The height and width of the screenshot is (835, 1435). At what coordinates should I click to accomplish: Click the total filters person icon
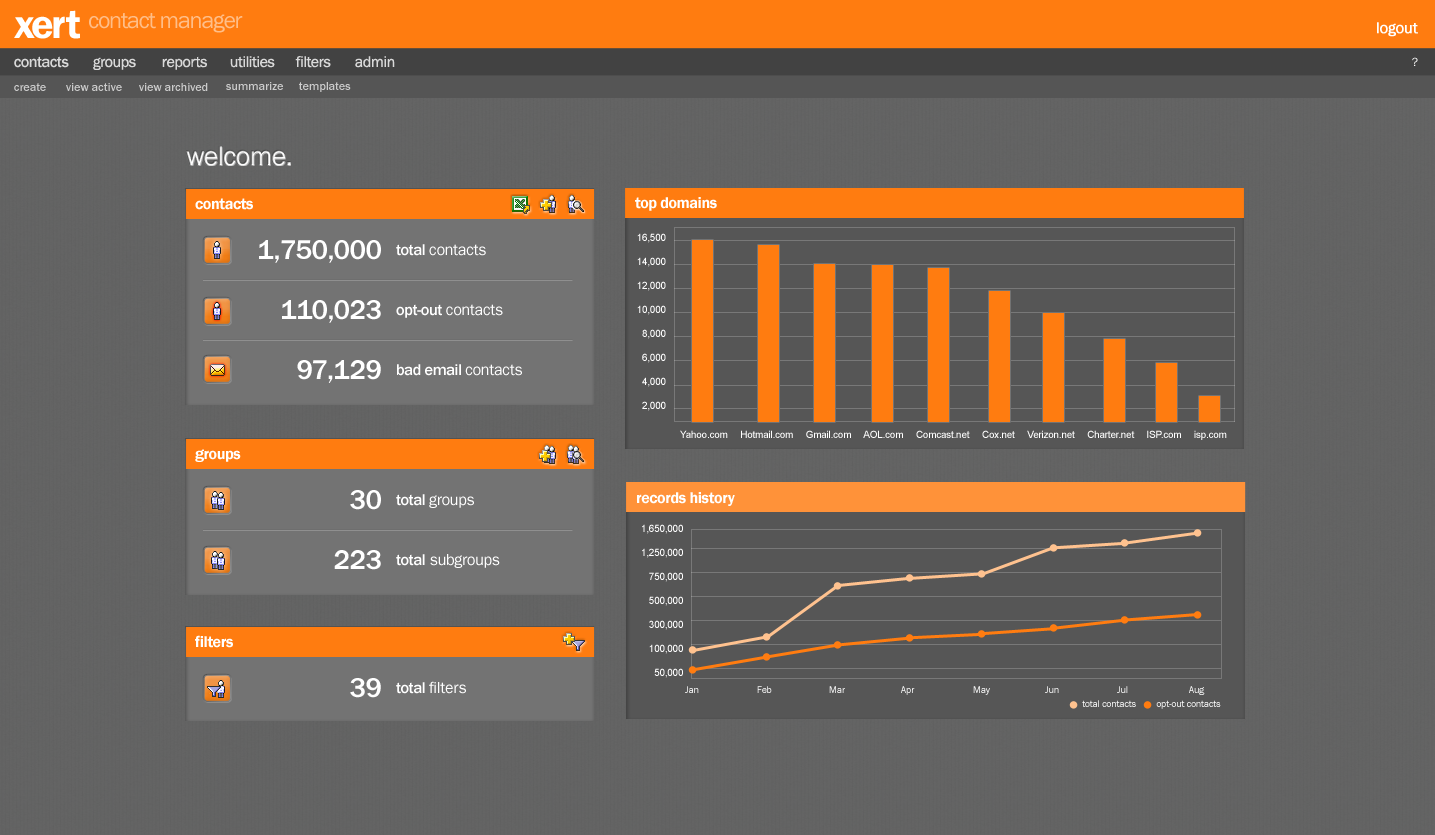point(217,688)
